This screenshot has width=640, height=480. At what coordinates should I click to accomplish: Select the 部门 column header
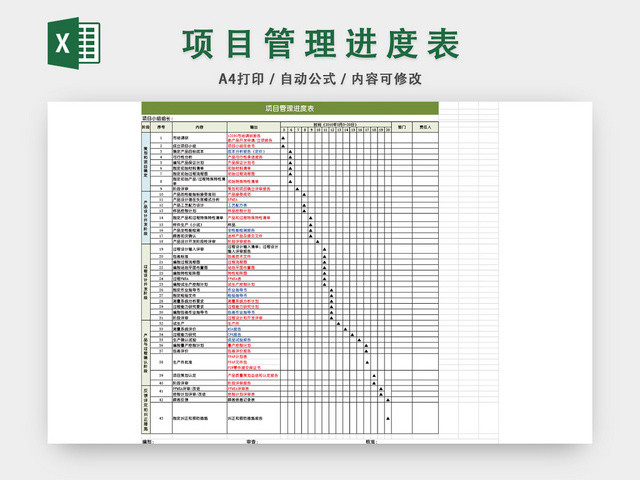[402, 127]
